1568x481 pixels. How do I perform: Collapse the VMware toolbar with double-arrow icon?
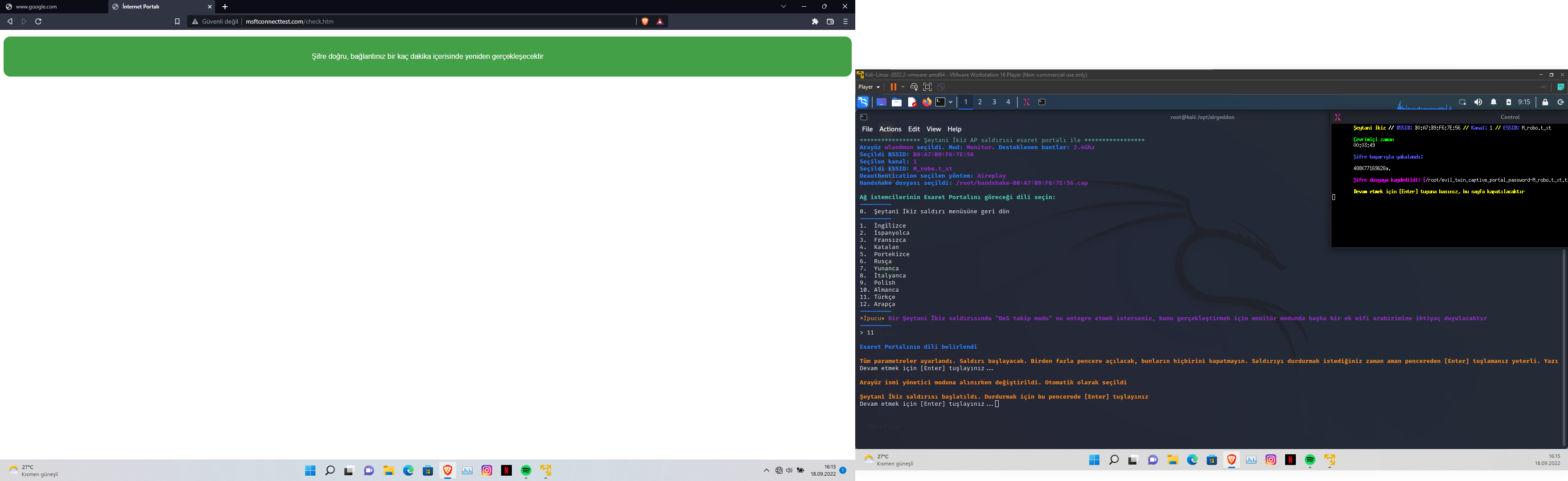[1543, 87]
